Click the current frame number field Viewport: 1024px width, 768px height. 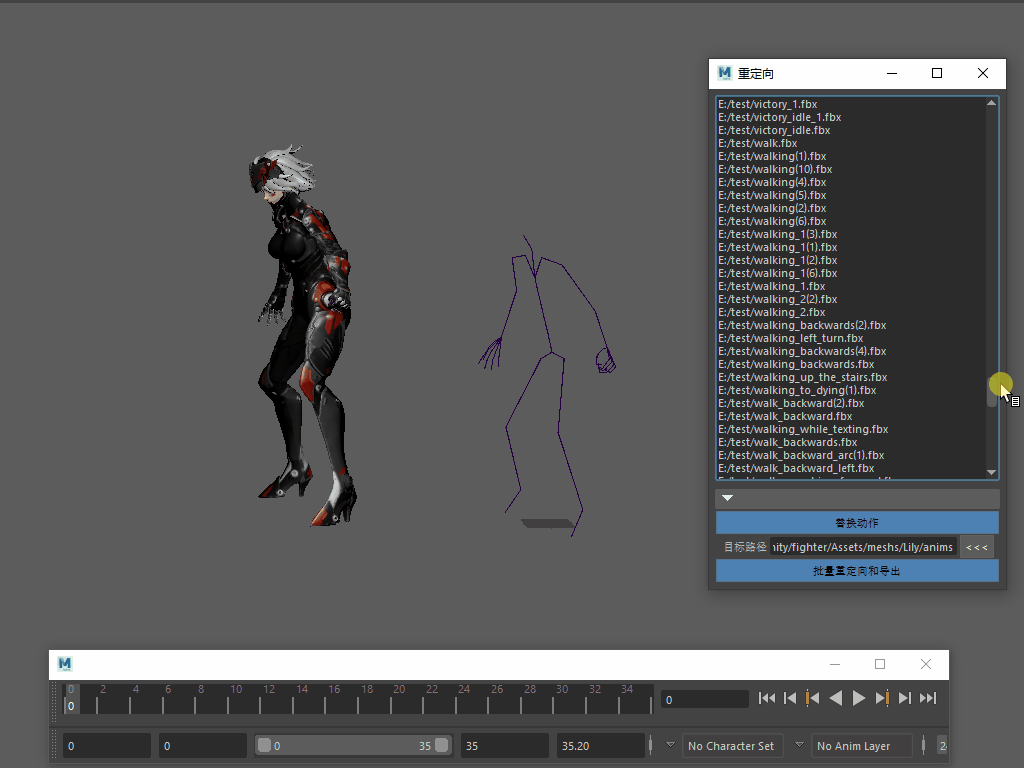(x=705, y=699)
